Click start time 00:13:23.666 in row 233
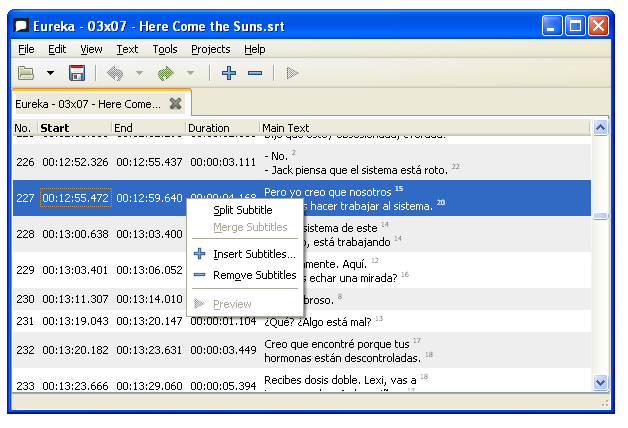Screen dimensions: 628x428 click(75, 386)
